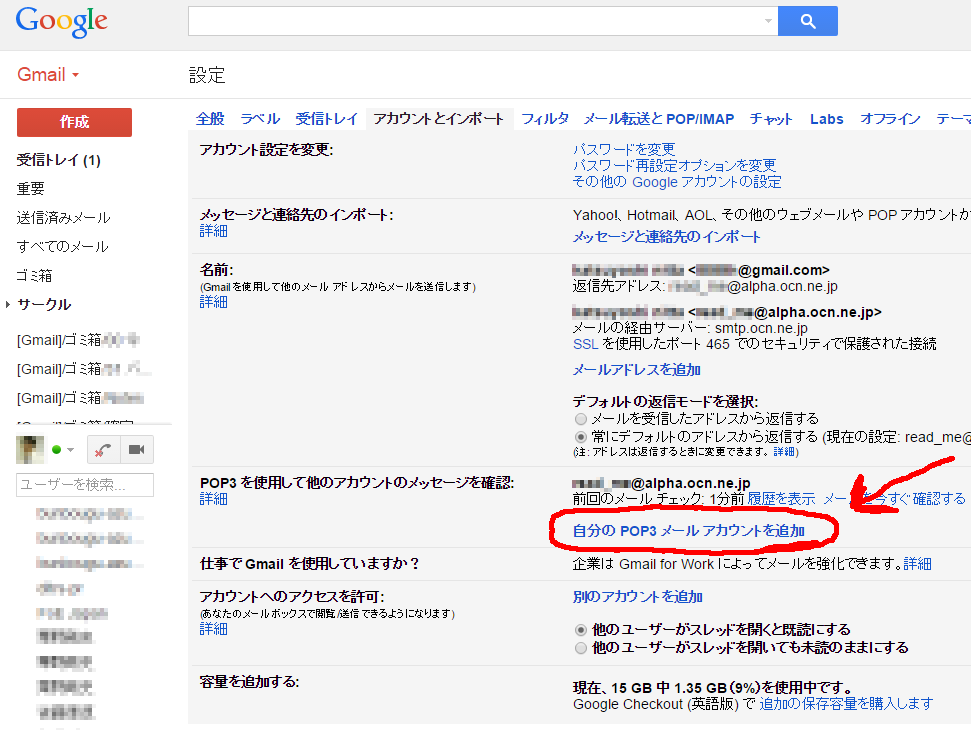Click the chat profile photo thumbnail

click(x=30, y=450)
